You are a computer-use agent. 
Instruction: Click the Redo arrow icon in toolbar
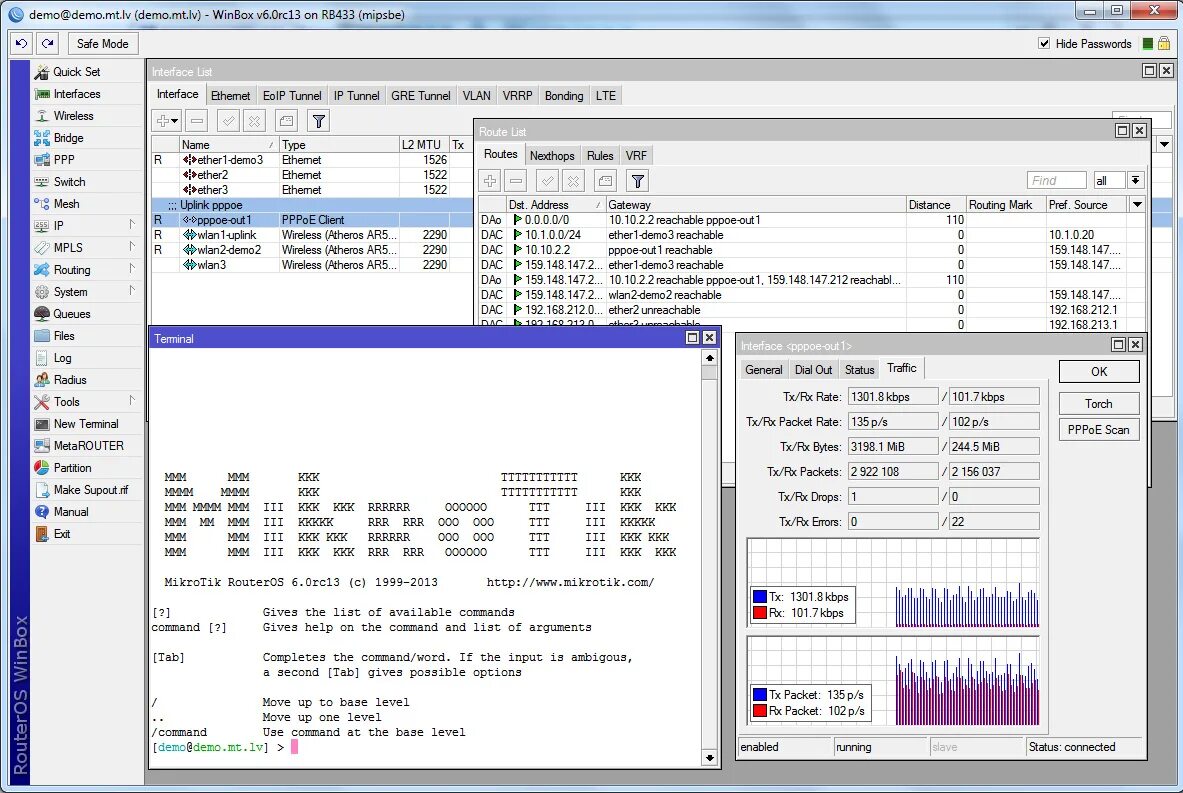tap(48, 44)
